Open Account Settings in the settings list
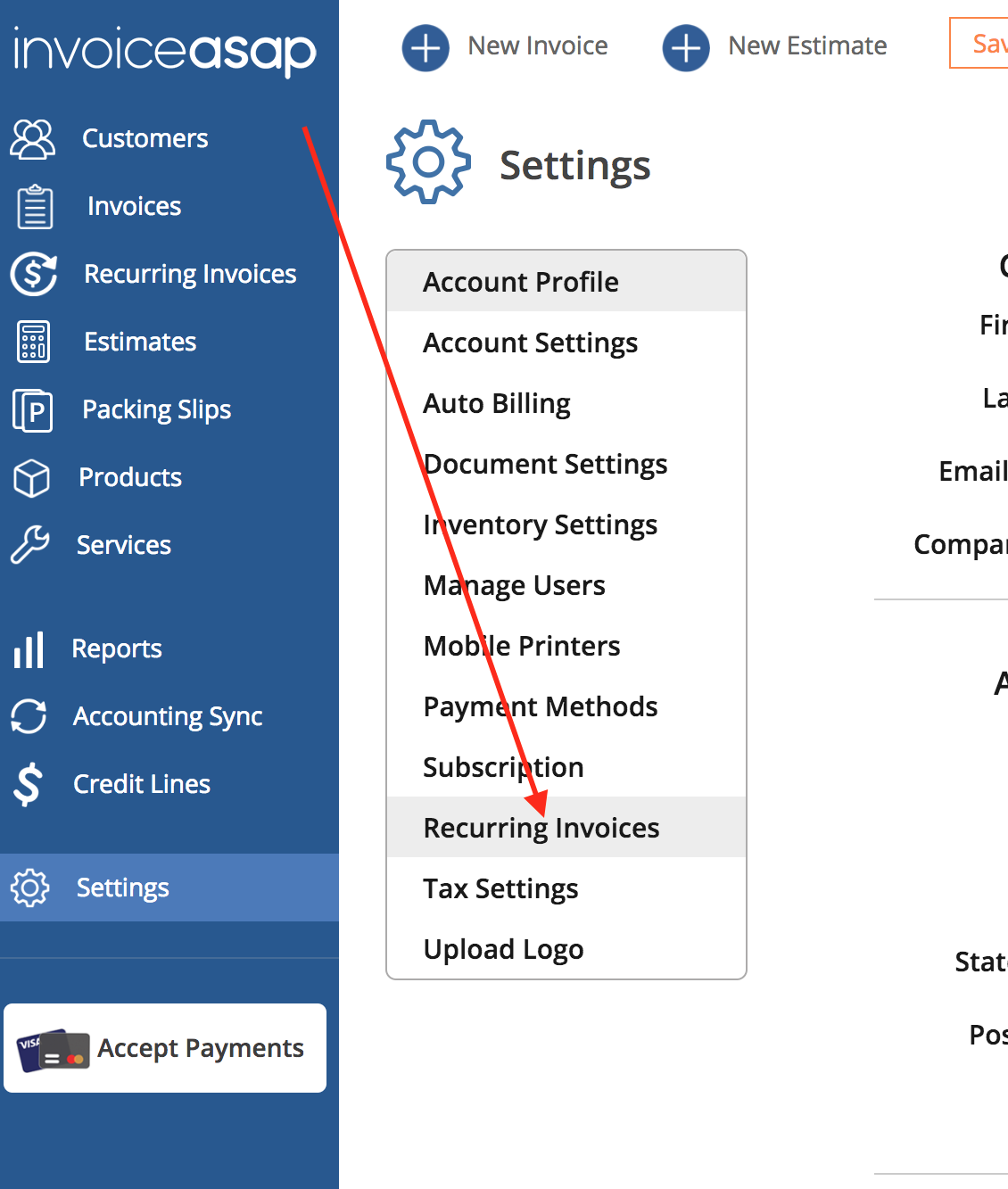The width and height of the screenshot is (1008, 1189). [530, 343]
